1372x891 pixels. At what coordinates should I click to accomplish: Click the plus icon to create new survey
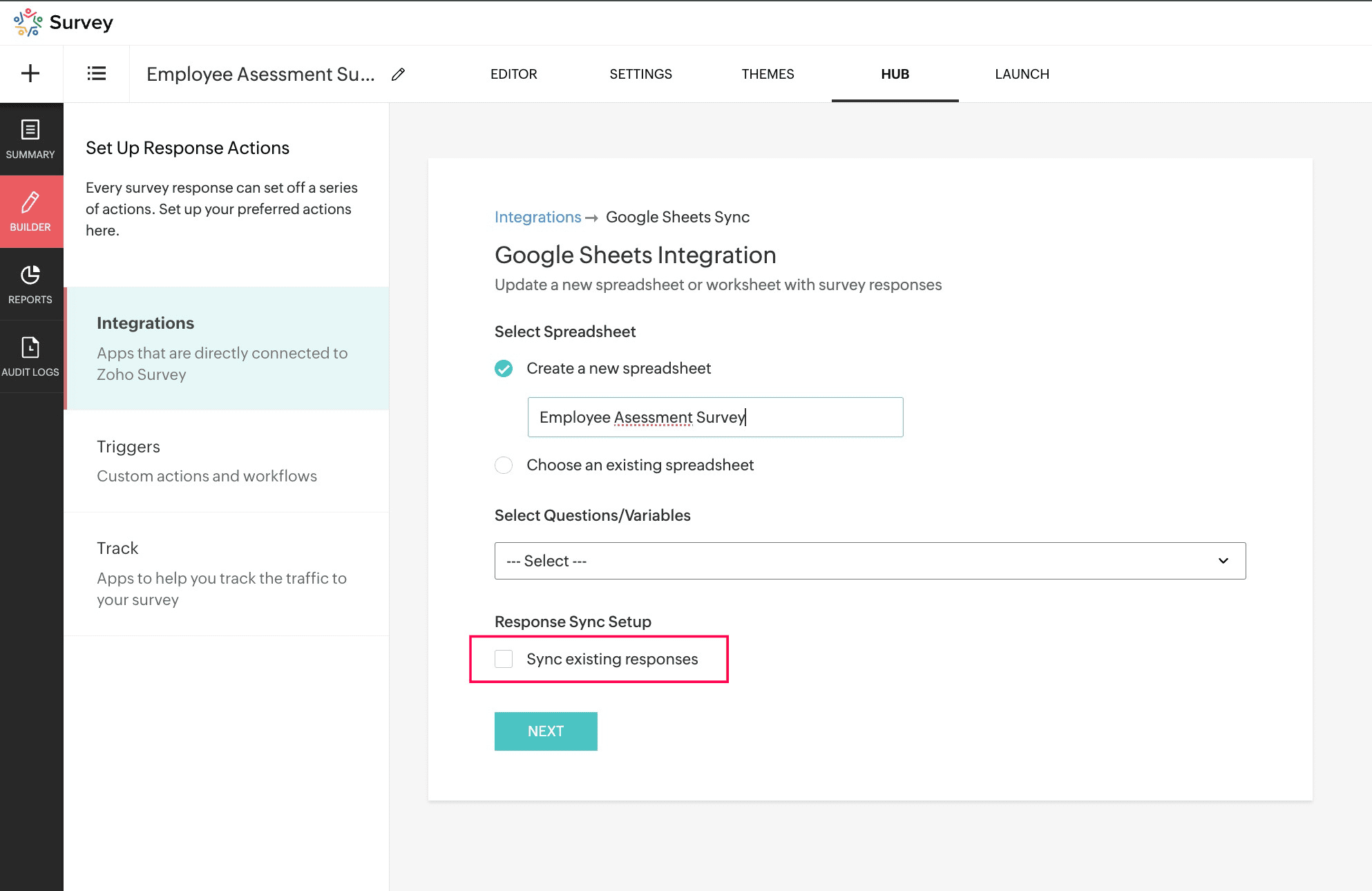click(x=30, y=73)
